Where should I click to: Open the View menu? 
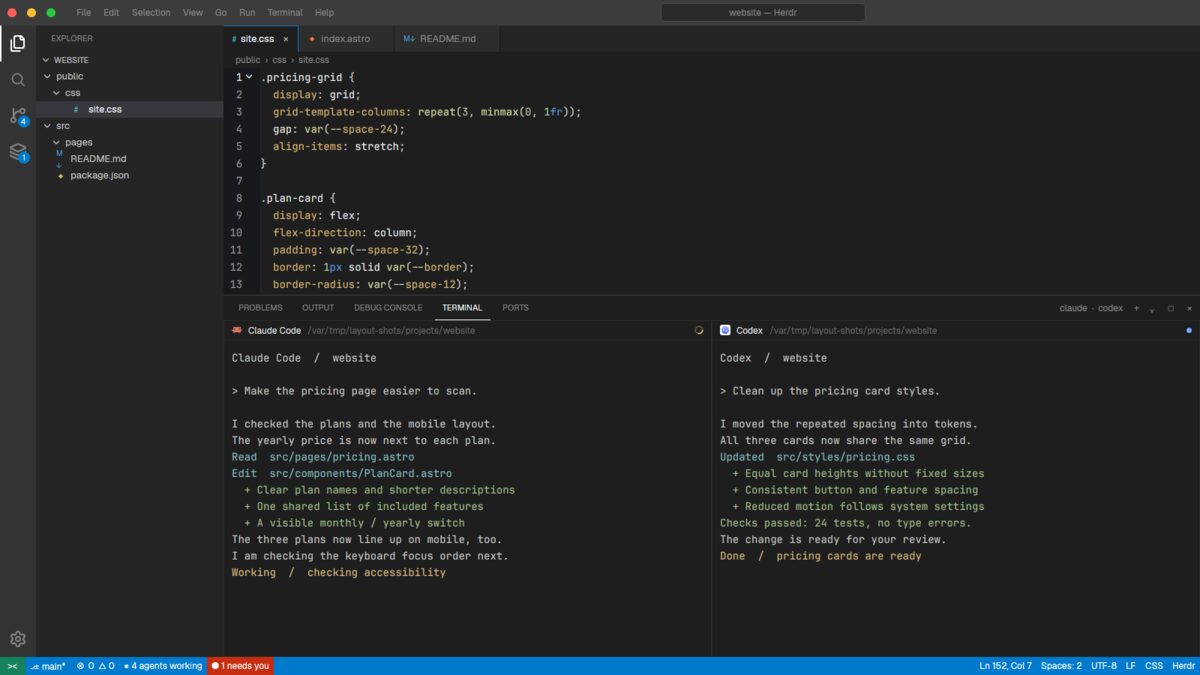pos(193,13)
